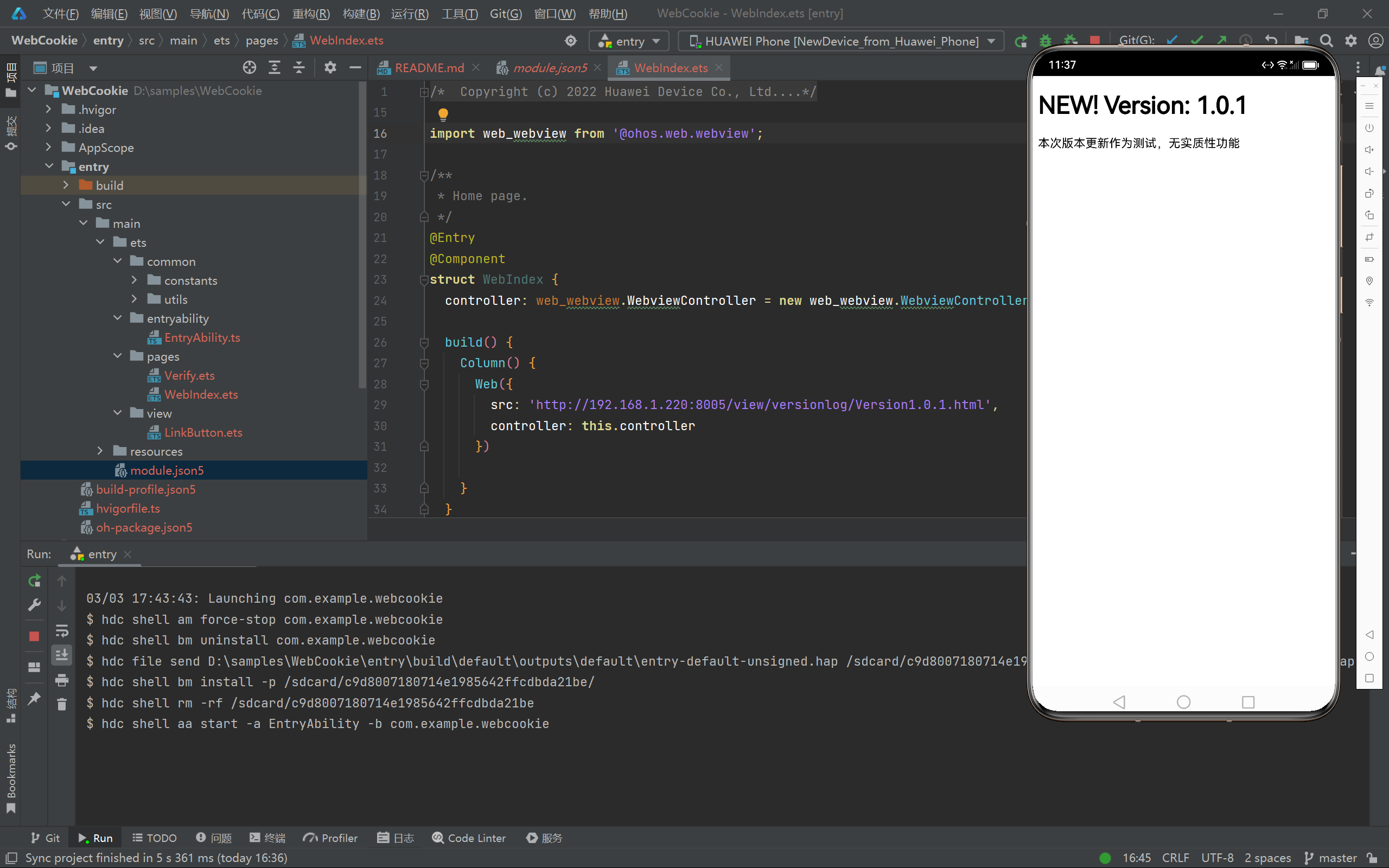Click the Git update project blue arrow
The width and height of the screenshot is (1389, 868).
(x=1172, y=40)
